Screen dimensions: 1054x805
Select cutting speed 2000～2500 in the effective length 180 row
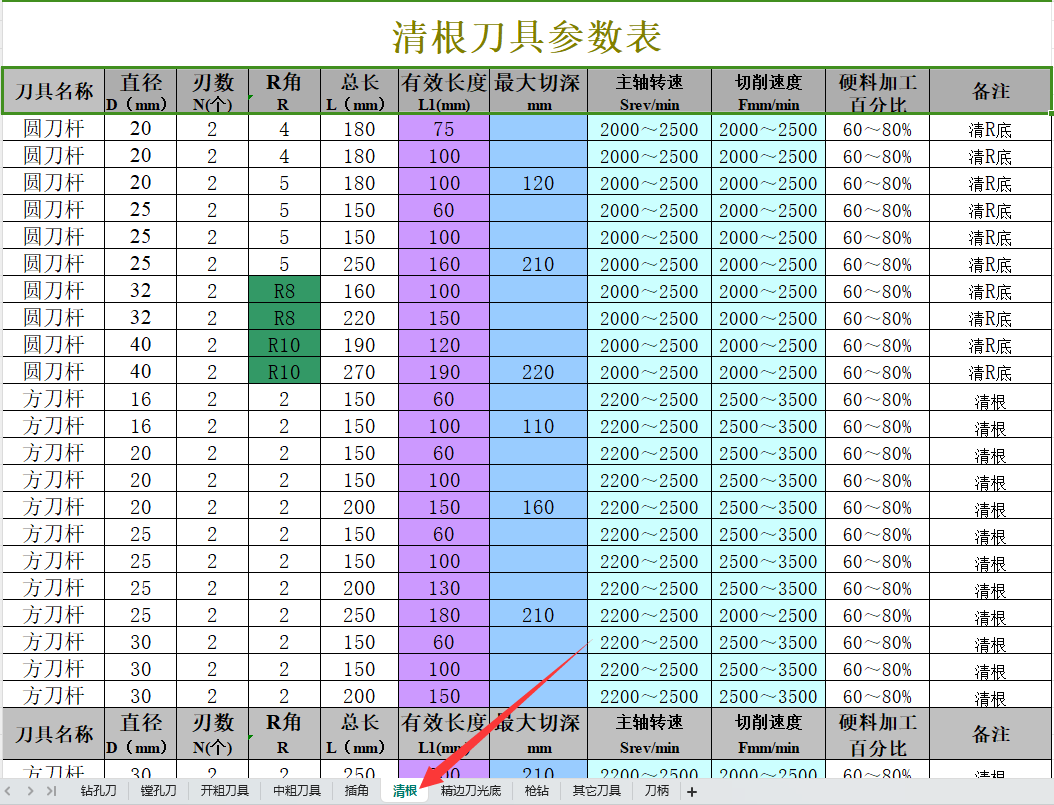(x=768, y=614)
